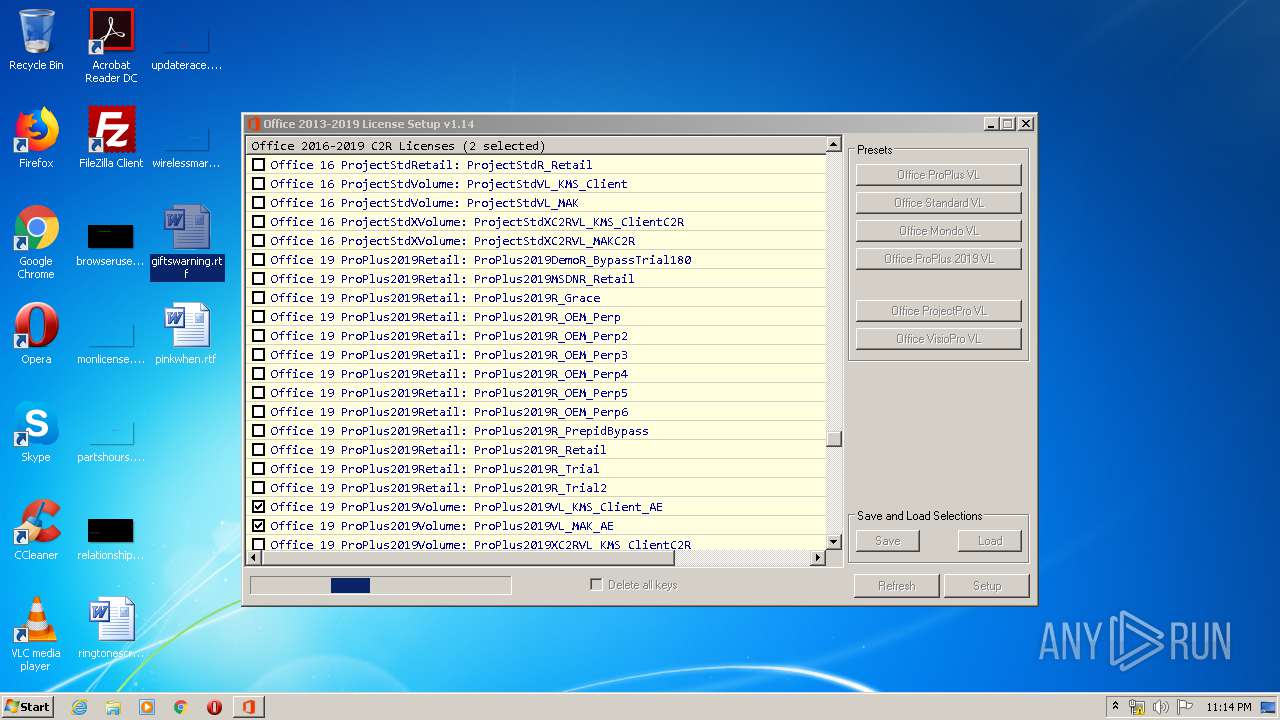Select the ProPlus2019R_PrepidBypass row text
Image resolution: width=1280 pixels, height=720 pixels.
tap(459, 431)
